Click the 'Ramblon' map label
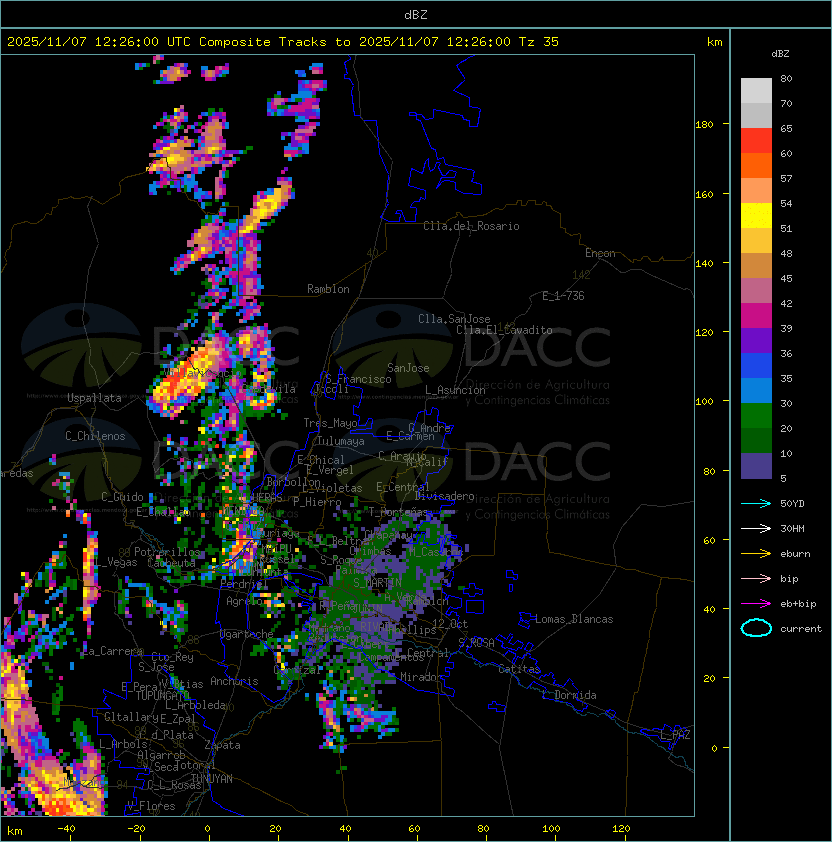This screenshot has width=832, height=842. pyautogui.click(x=328, y=289)
